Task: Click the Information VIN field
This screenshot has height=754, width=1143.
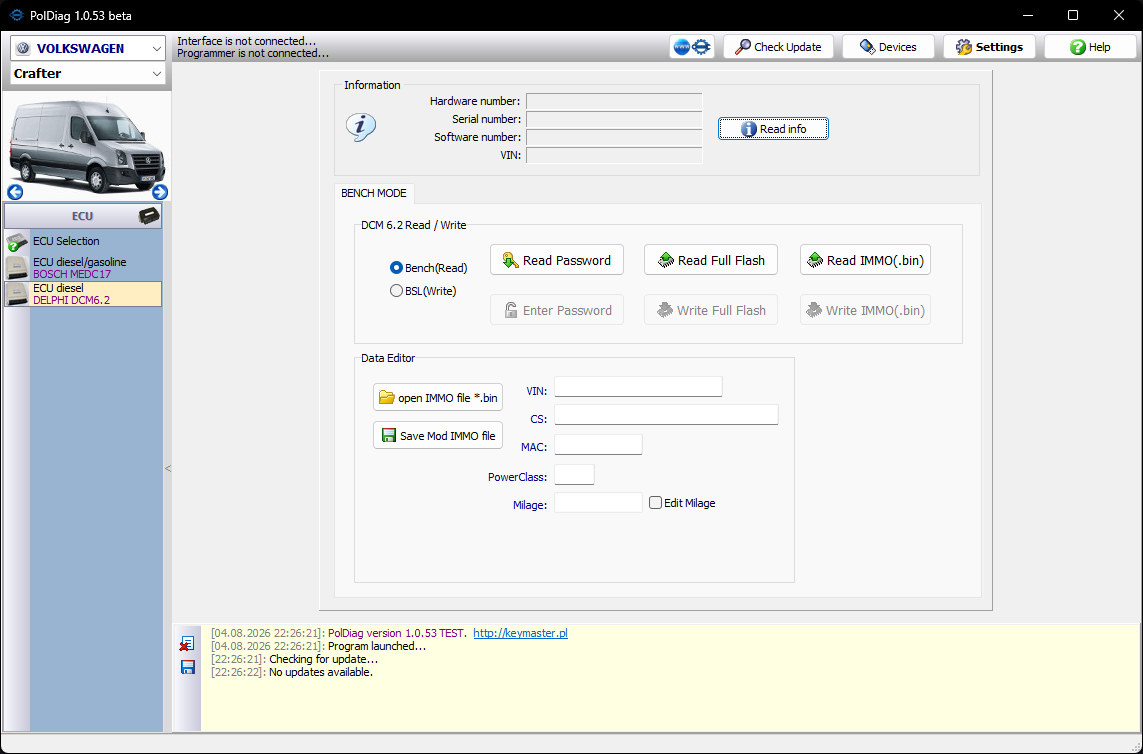Action: pos(615,155)
